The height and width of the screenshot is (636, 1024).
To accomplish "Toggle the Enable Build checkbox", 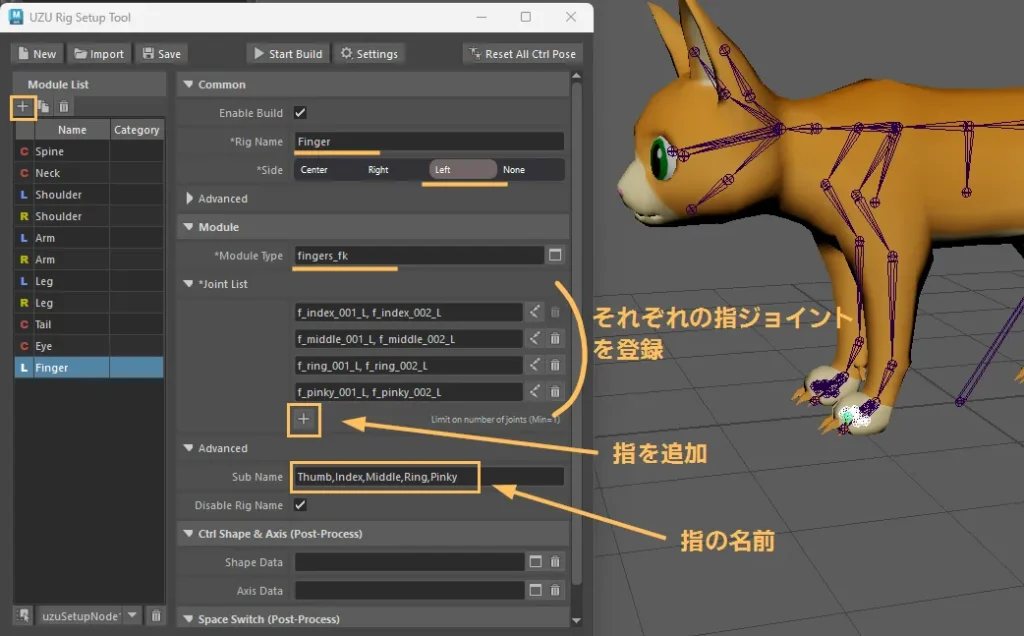I will pyautogui.click(x=300, y=113).
